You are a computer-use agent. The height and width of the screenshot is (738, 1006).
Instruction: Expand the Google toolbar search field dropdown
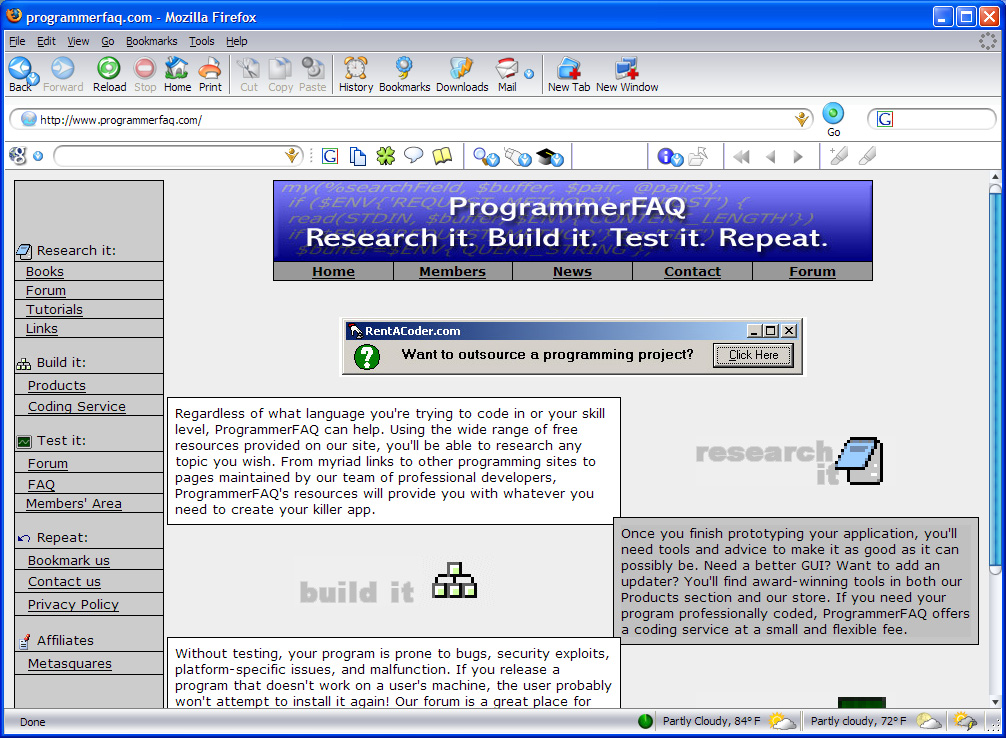click(291, 156)
